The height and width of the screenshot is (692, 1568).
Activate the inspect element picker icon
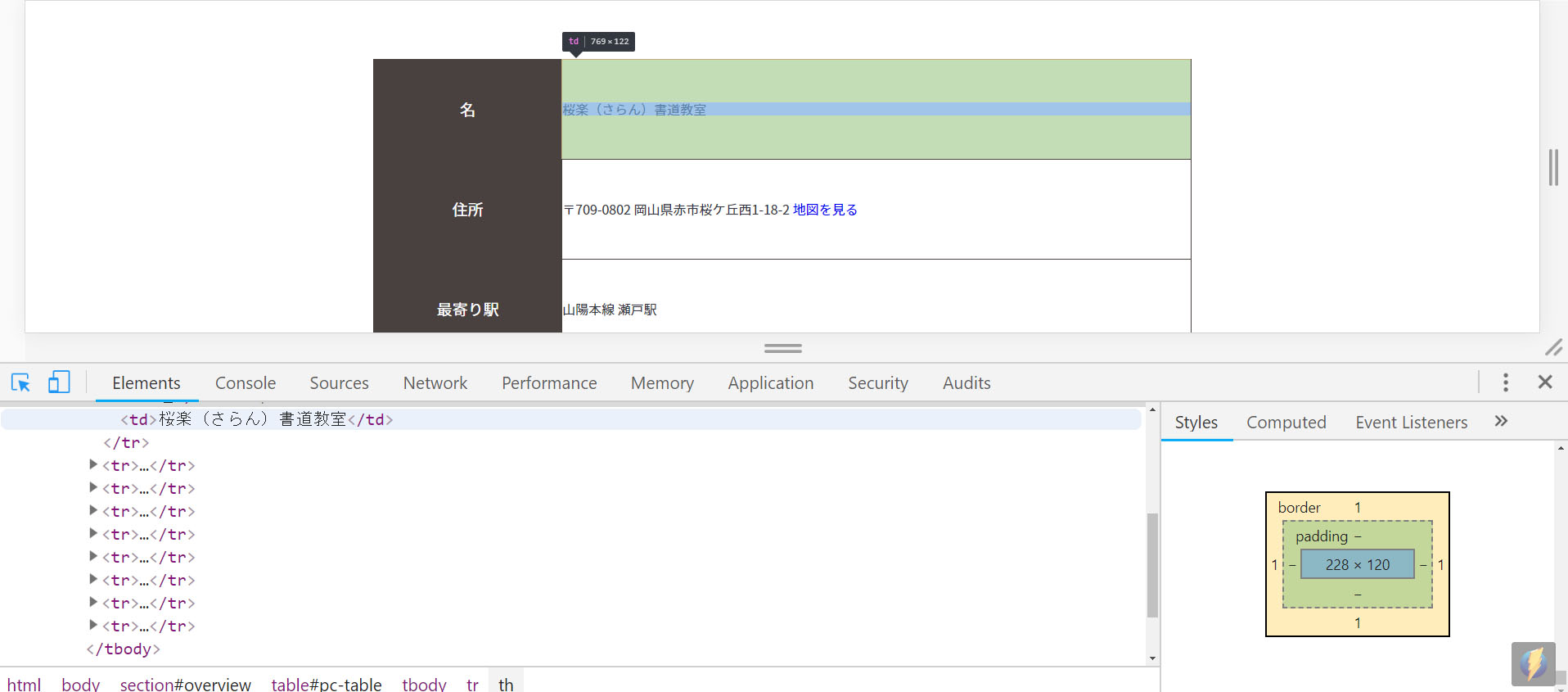tap(20, 382)
